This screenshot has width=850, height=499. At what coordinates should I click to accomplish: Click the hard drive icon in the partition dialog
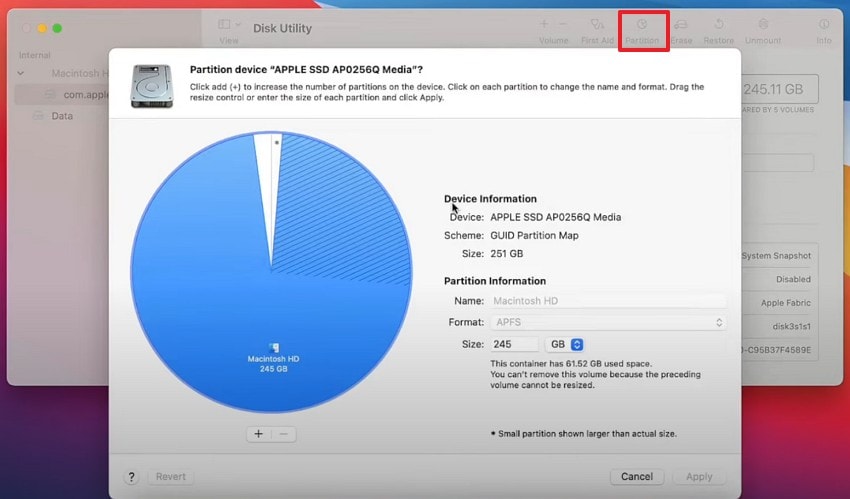click(x=152, y=86)
